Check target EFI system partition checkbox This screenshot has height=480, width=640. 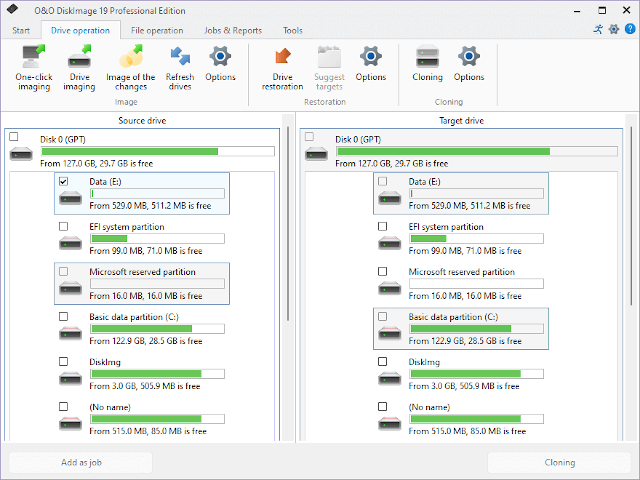tap(382, 226)
